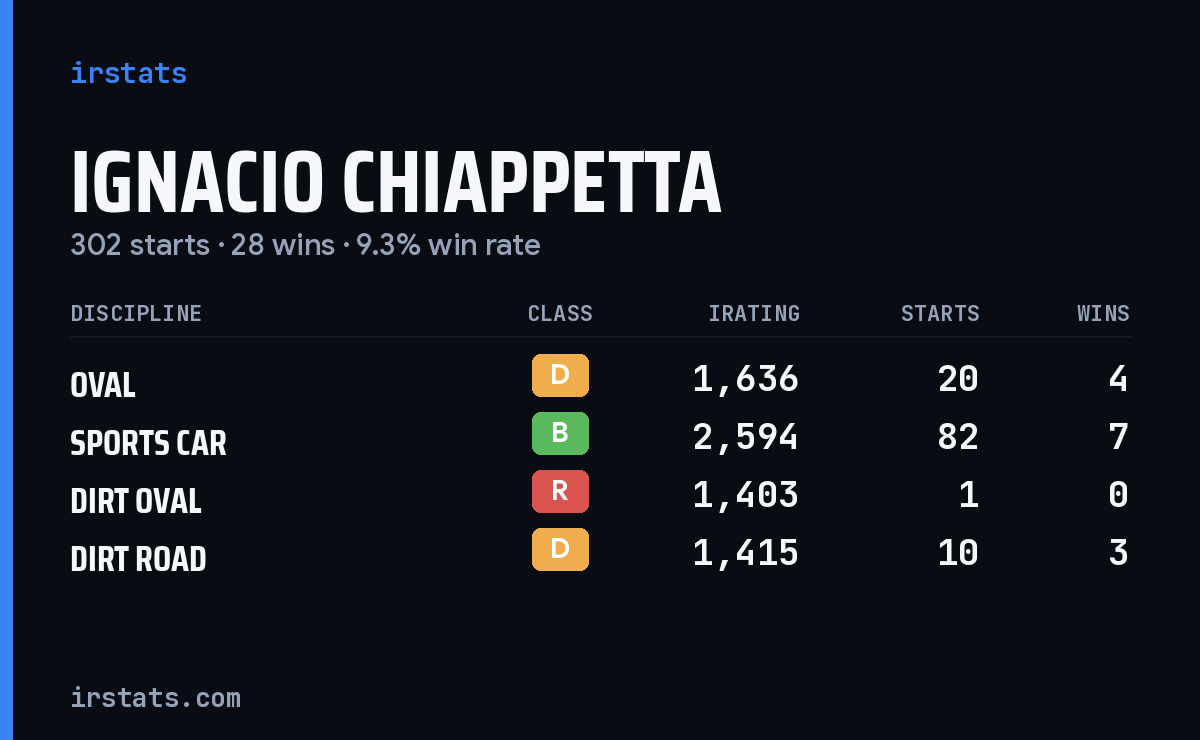Screen dimensions: 1200x740
Task: Sort by the STARTS column header
Action: (940, 314)
